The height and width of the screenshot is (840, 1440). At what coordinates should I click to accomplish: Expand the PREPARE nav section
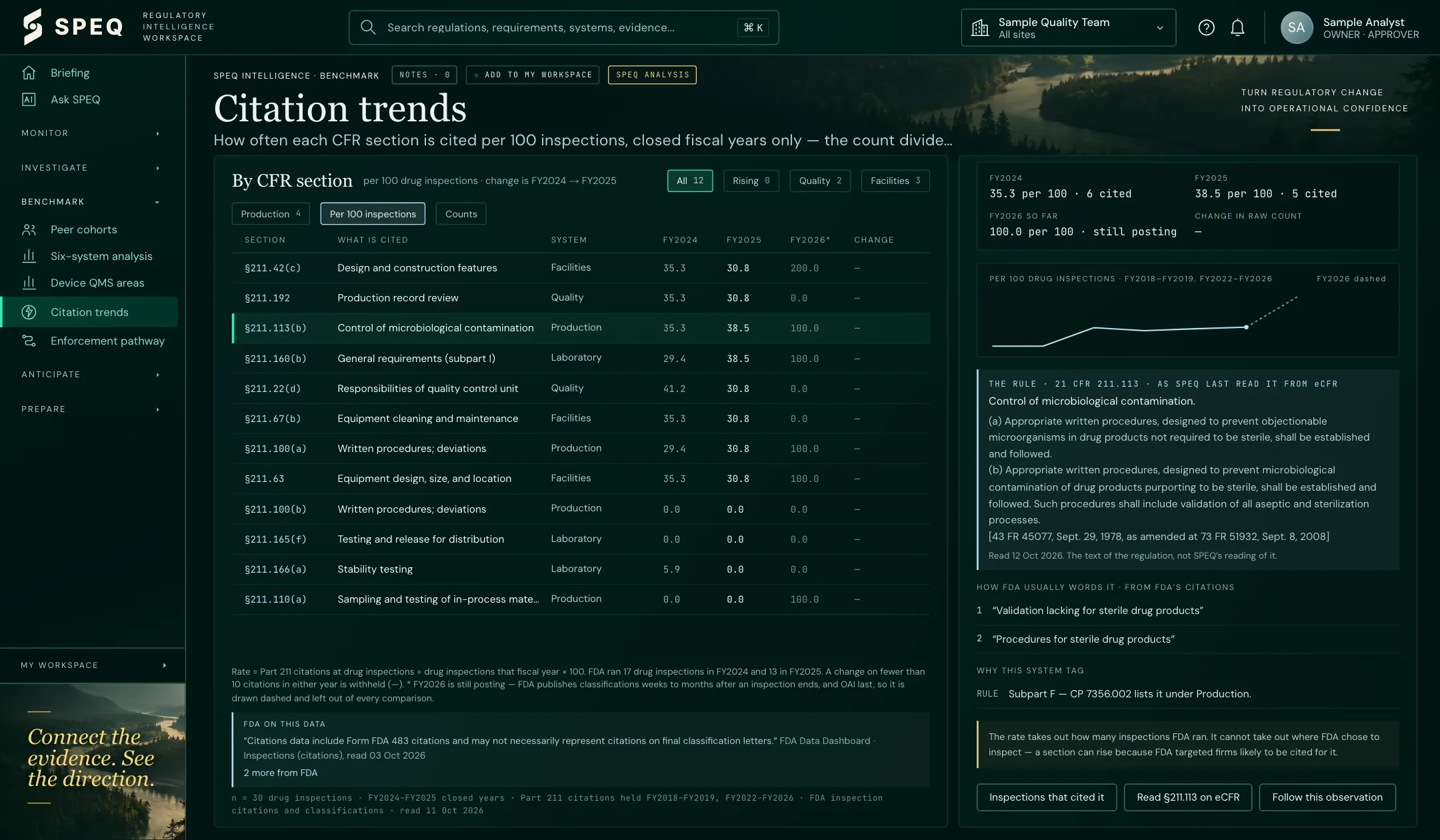(92, 409)
